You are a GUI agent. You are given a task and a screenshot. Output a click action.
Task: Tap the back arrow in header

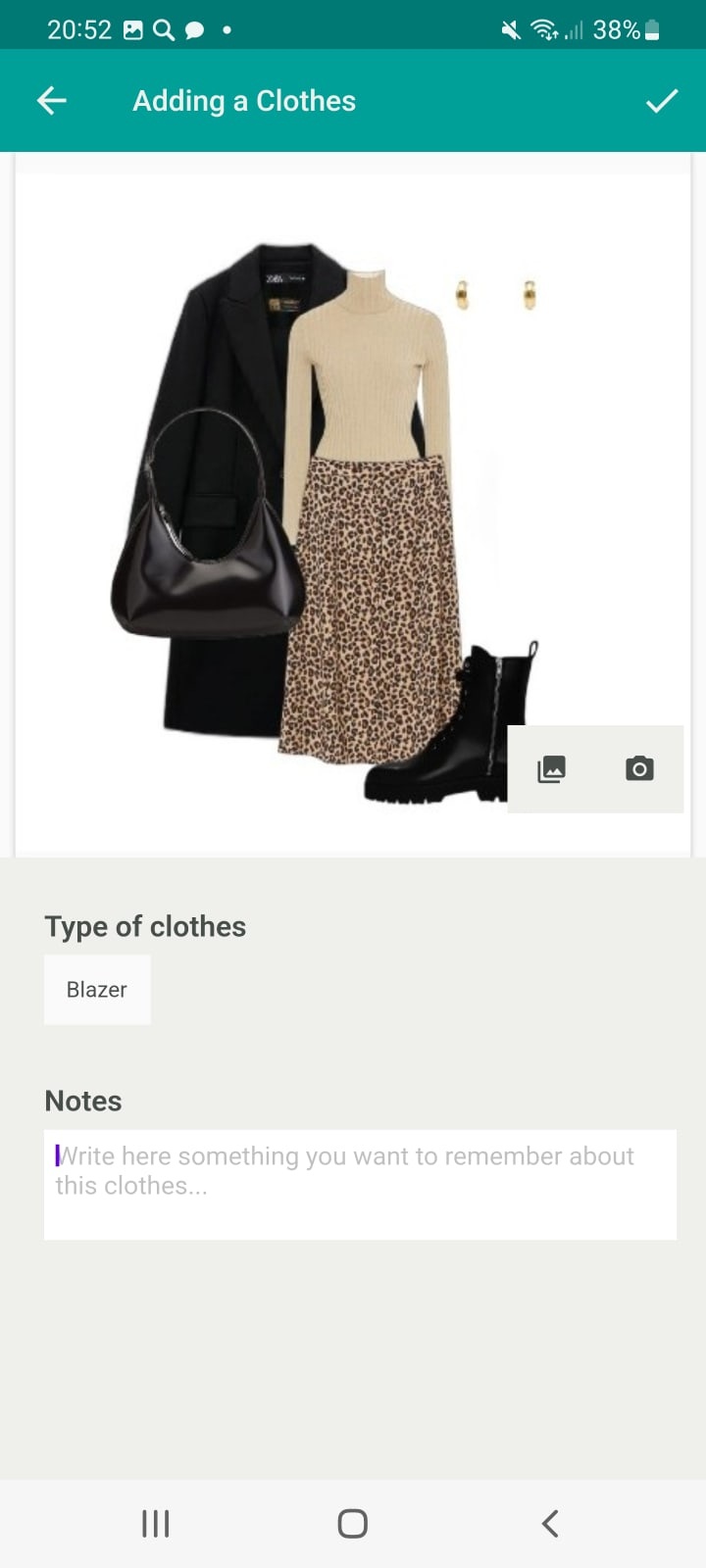point(52,100)
